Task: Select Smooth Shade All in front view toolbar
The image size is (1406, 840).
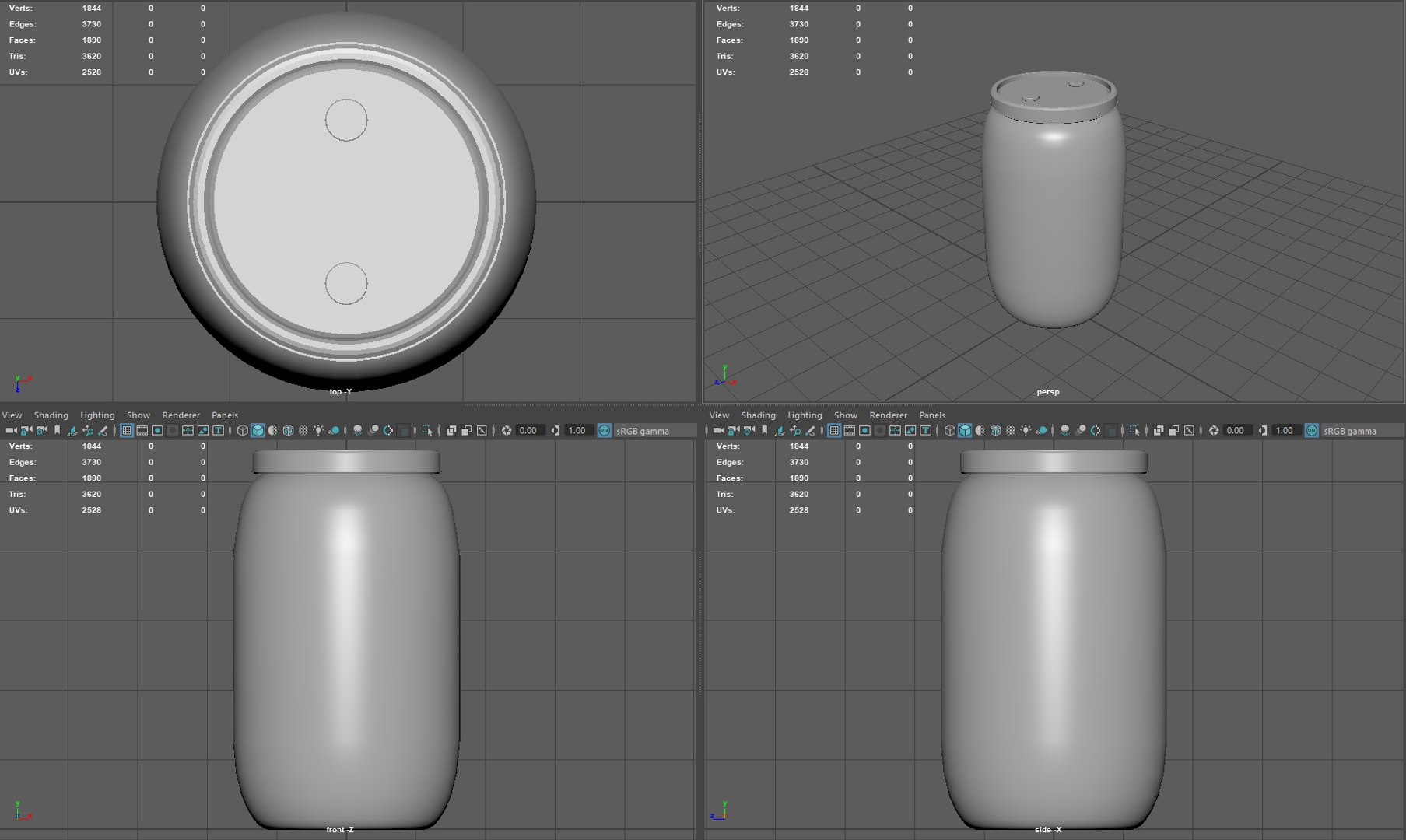Action: point(258,430)
